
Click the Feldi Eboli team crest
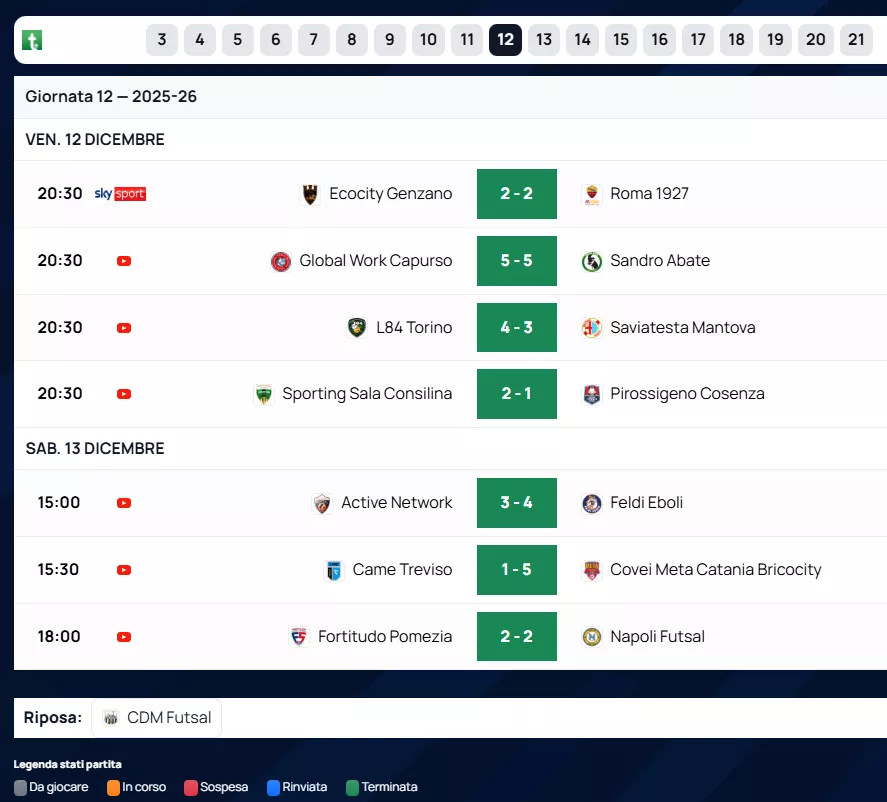point(592,503)
